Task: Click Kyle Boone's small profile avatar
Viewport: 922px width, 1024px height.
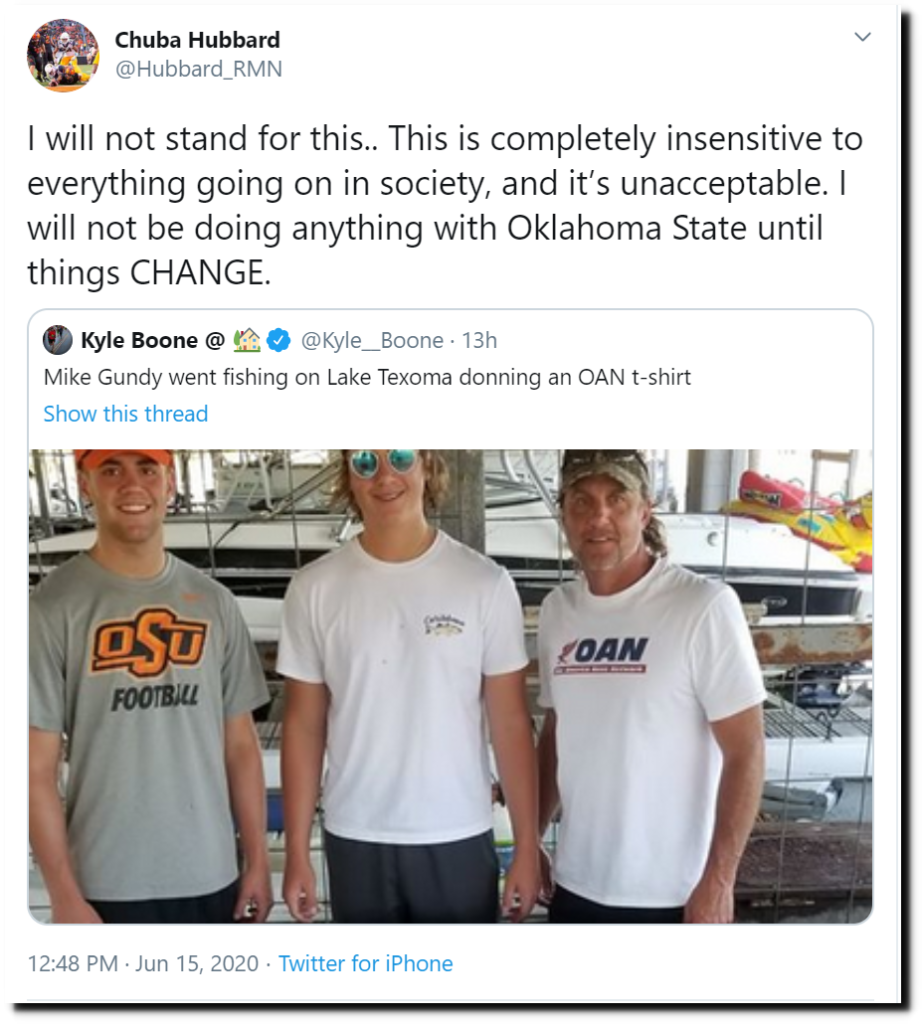Action: tap(58, 340)
